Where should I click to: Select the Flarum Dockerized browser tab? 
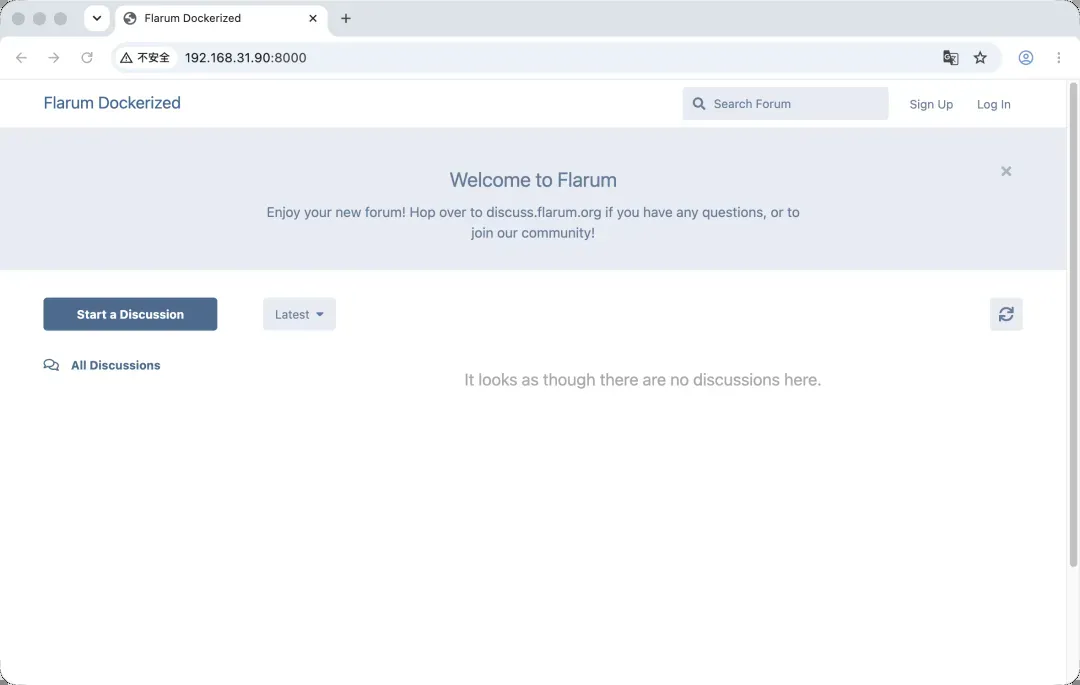click(x=221, y=19)
